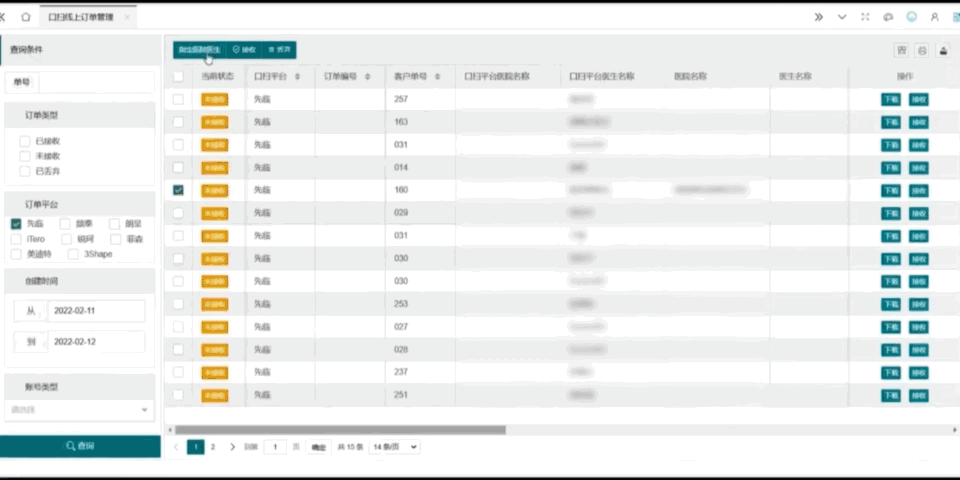The image size is (960, 480).
Task: Open the 14条/页 page size dropdown
Action: tap(394, 447)
